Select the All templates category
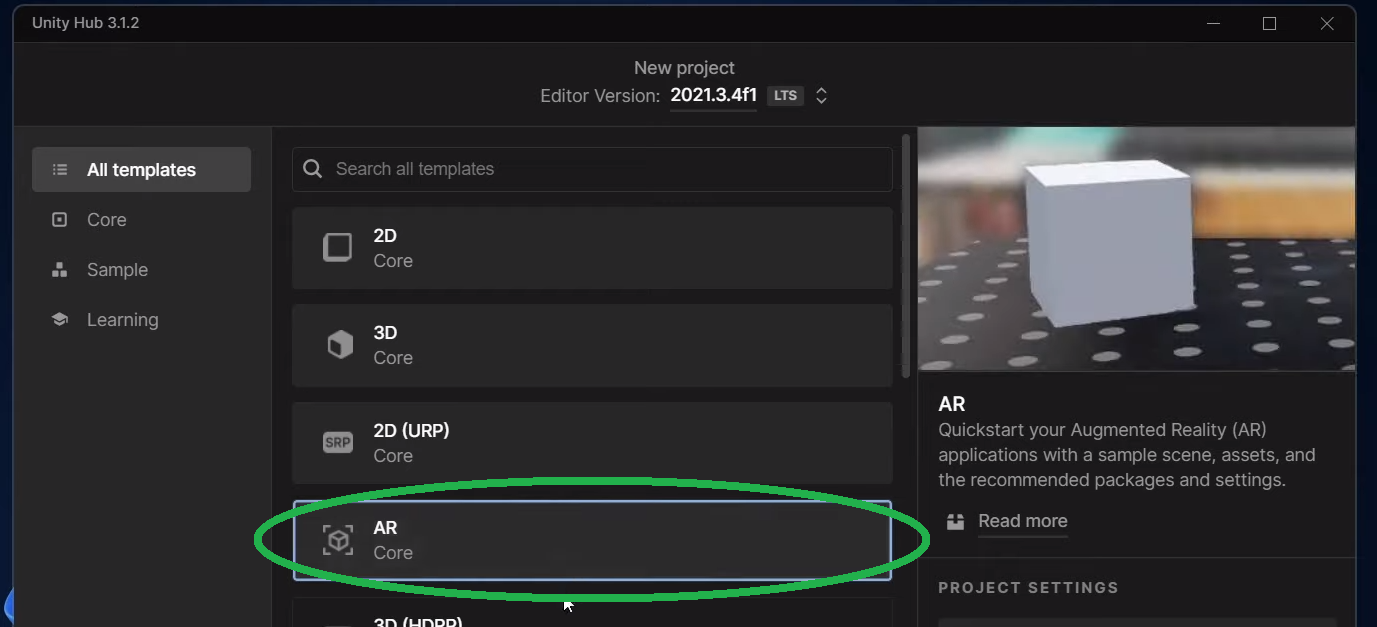 pyautogui.click(x=141, y=169)
